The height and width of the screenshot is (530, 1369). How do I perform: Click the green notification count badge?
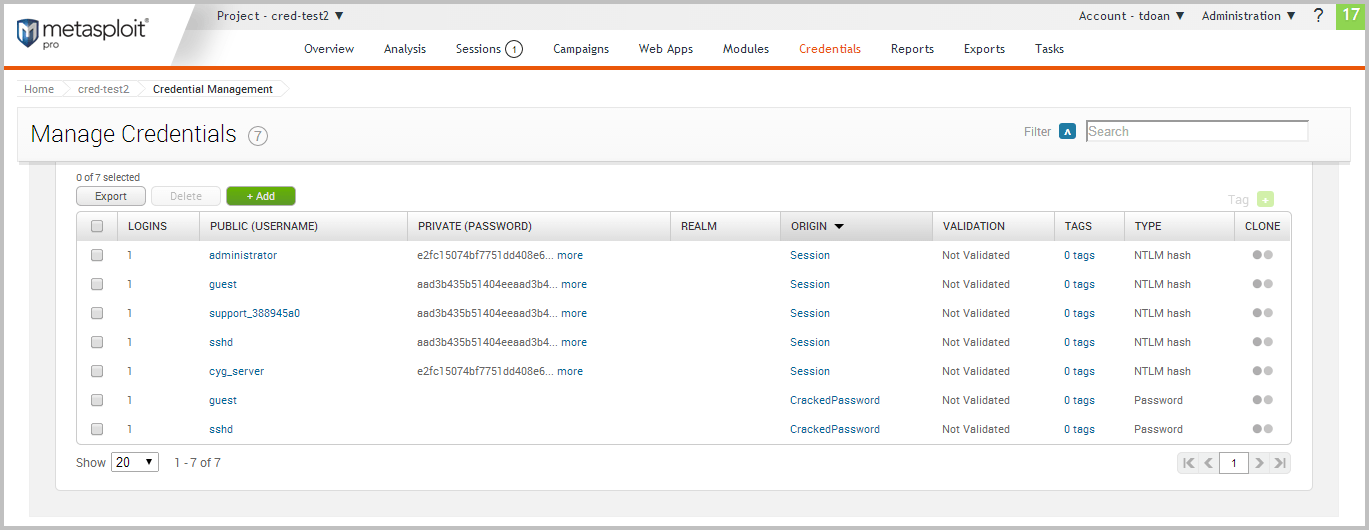tap(1350, 16)
